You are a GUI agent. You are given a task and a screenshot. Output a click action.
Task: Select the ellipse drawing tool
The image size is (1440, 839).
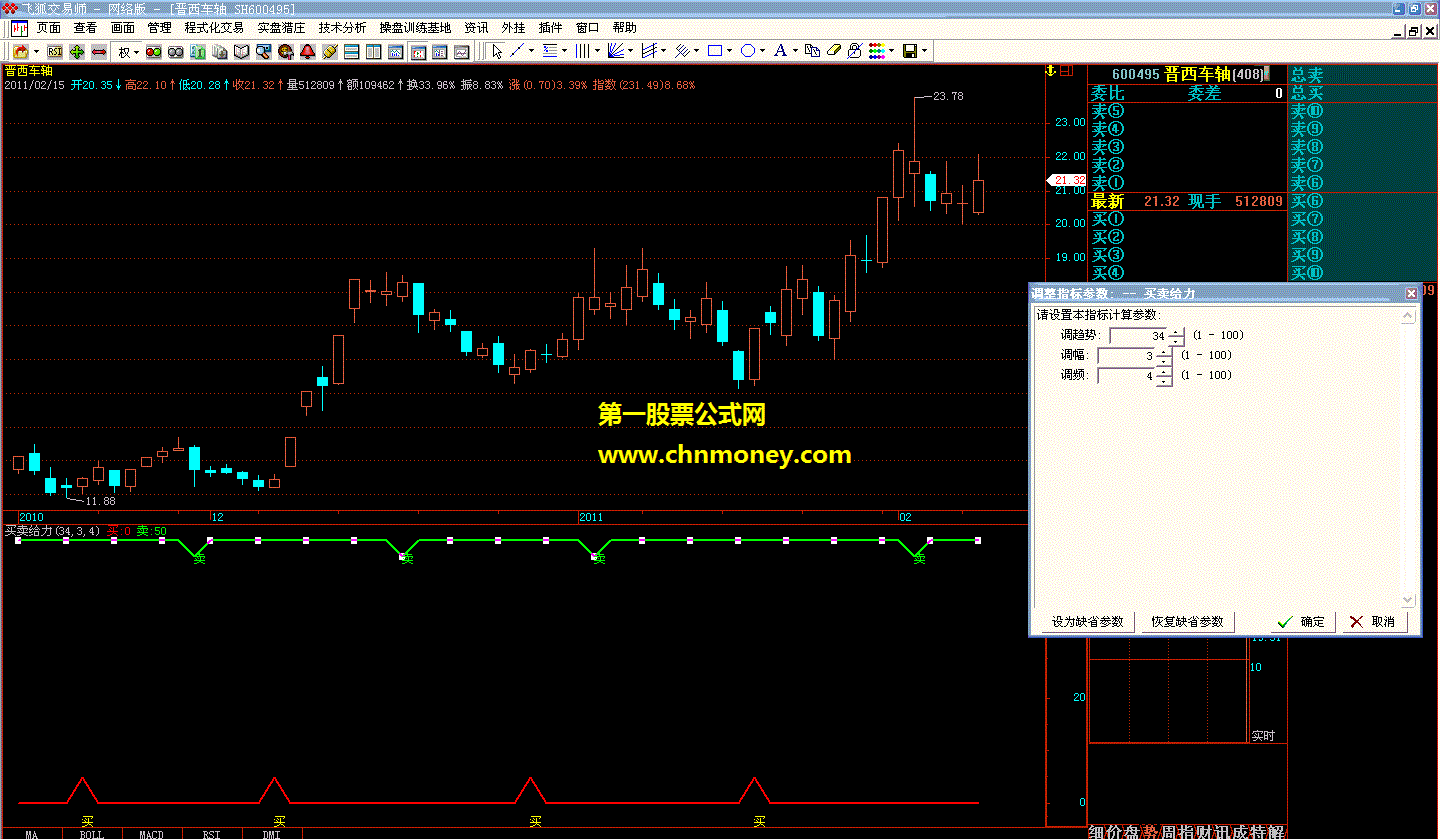(748, 51)
